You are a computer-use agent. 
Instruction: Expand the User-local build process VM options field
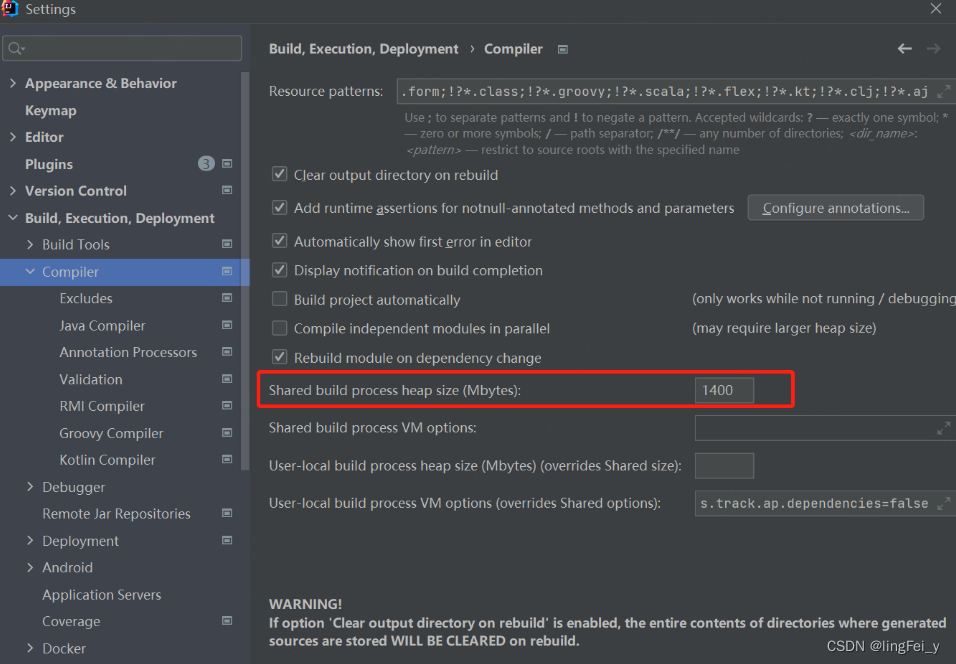[944, 503]
